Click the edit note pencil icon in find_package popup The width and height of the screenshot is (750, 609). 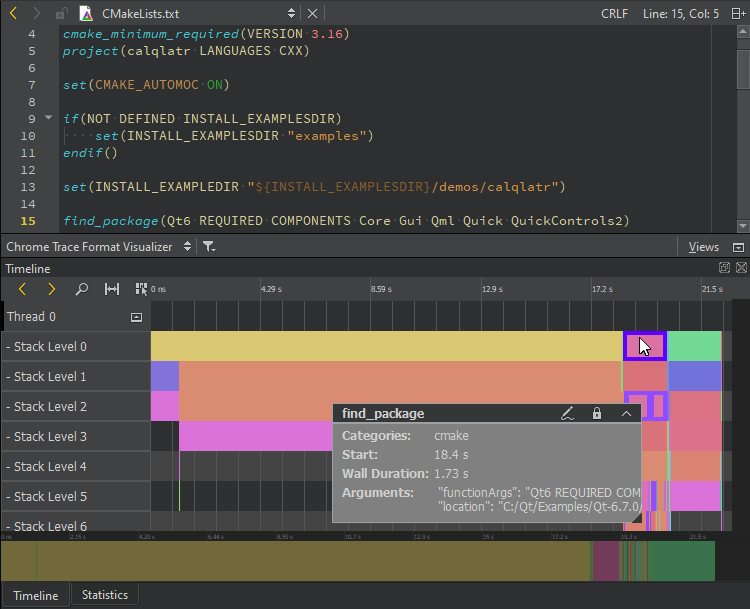point(567,413)
